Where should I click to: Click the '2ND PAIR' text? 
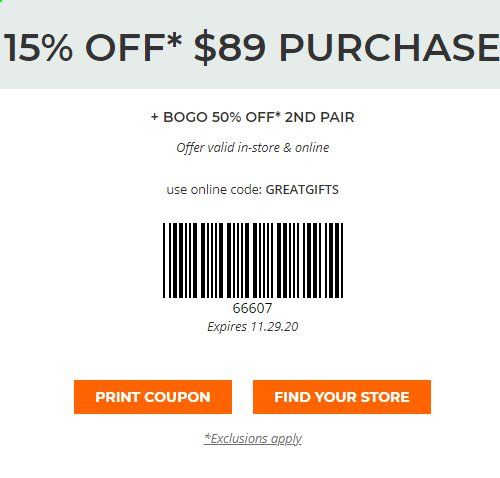(x=320, y=117)
